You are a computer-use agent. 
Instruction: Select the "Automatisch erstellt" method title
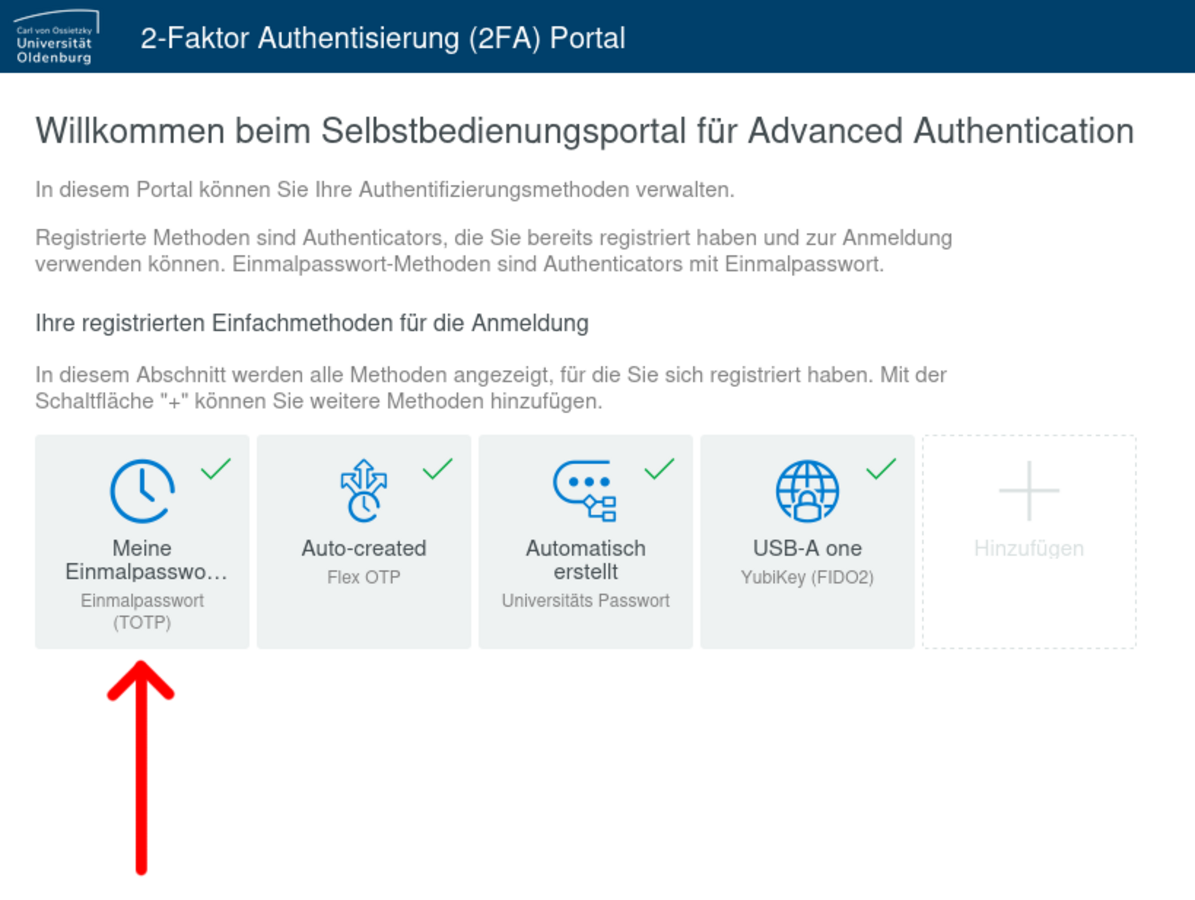click(586, 560)
